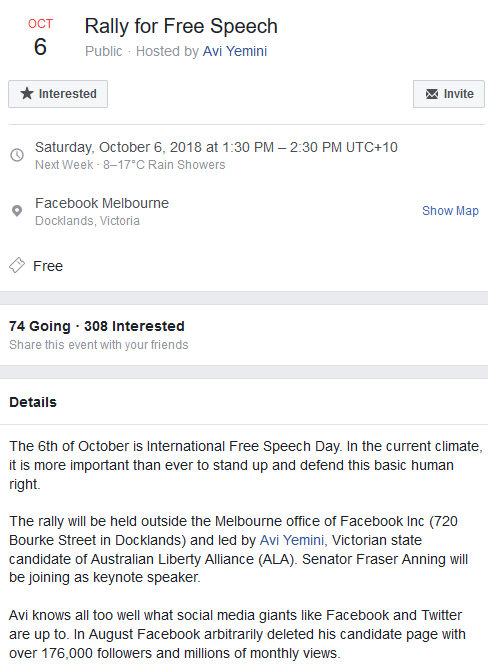Open host Avi Yemini's profile link
Image resolution: width=488 pixels, height=672 pixels.
pos(235,51)
